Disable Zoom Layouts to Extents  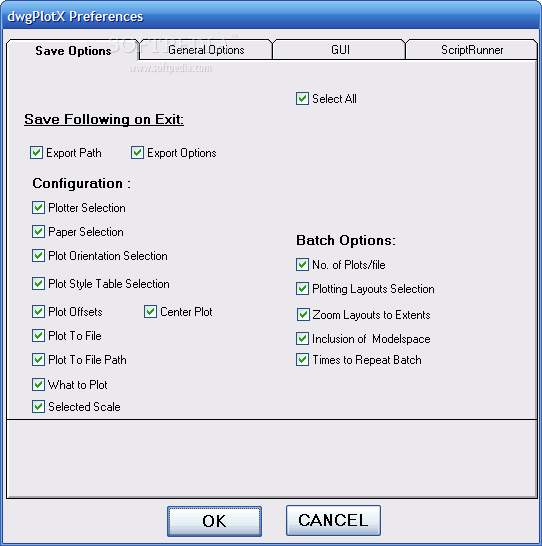coord(303,314)
